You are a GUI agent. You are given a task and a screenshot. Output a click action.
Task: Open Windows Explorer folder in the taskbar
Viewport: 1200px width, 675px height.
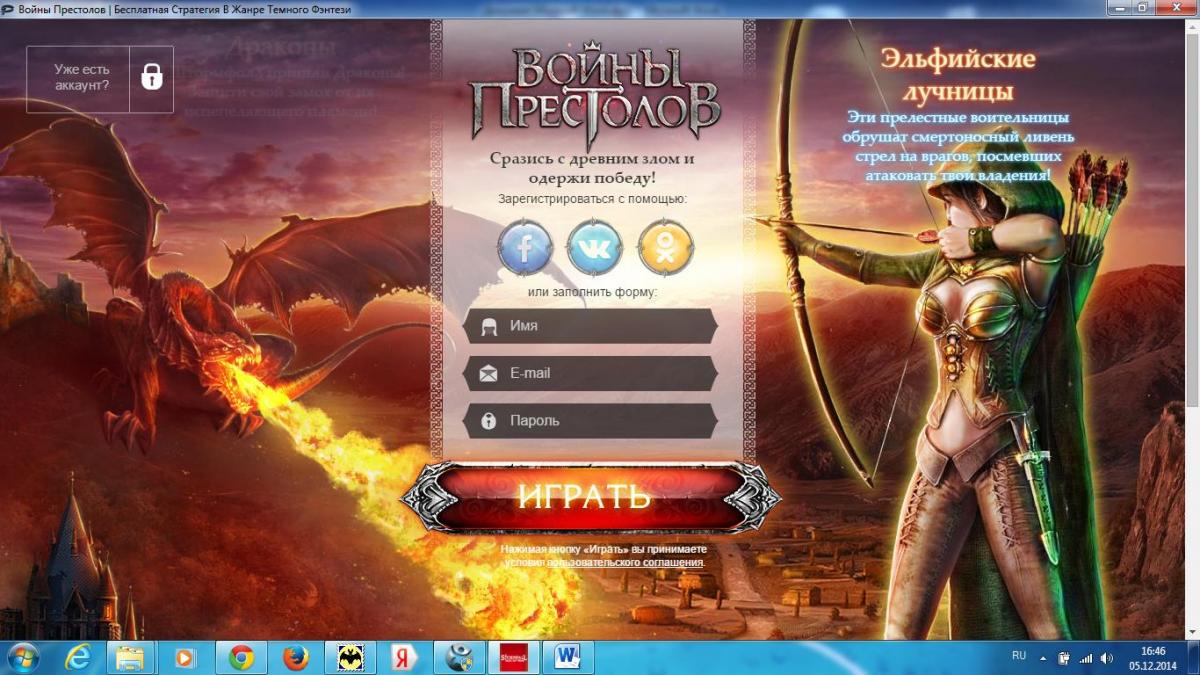pyautogui.click(x=131, y=657)
